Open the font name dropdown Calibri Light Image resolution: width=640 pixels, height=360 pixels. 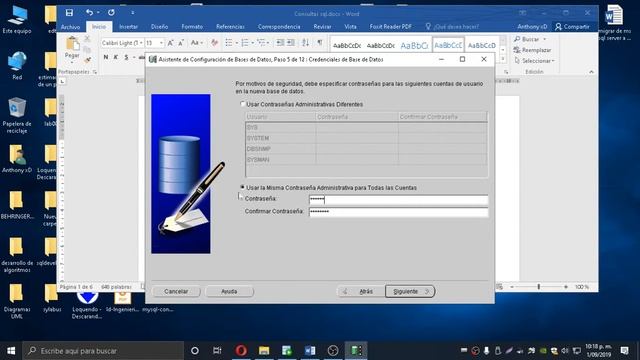141,43
